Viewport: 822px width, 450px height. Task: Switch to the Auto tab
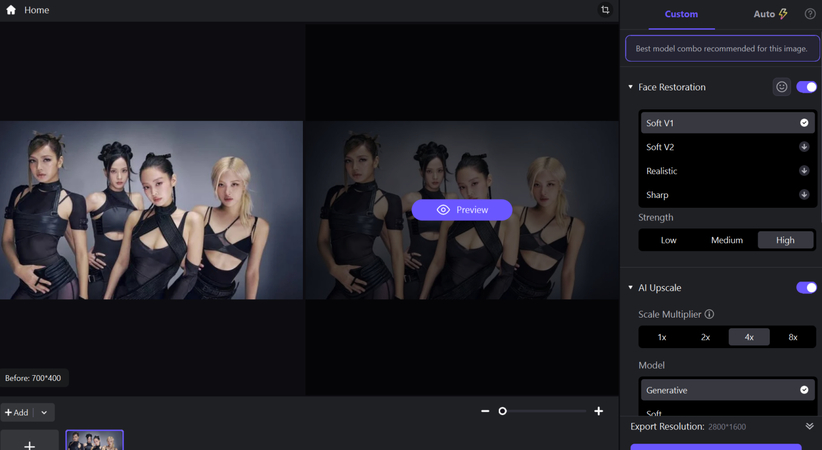(770, 14)
